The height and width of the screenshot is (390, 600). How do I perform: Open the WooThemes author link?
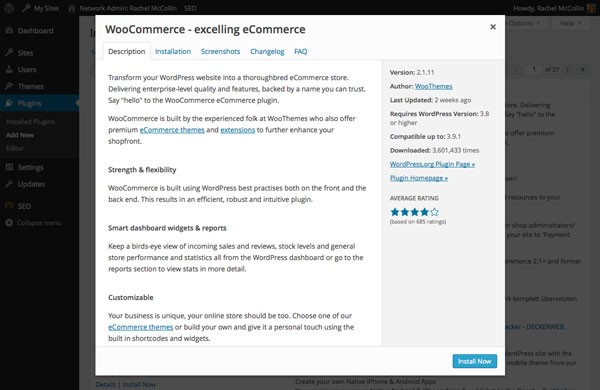point(434,86)
